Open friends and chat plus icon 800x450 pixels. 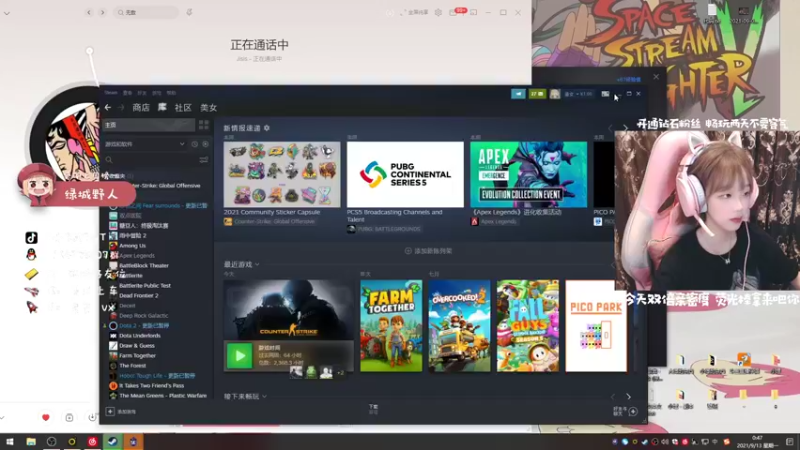[633, 411]
